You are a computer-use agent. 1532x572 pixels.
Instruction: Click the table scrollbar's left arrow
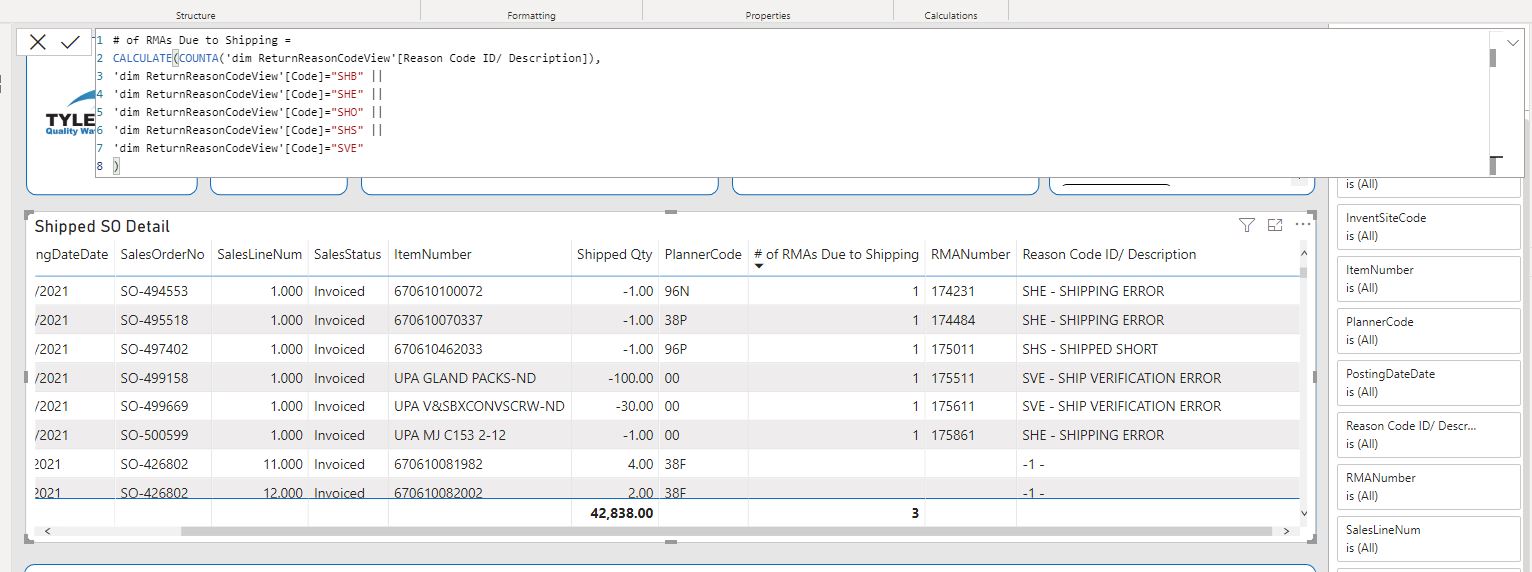48,532
